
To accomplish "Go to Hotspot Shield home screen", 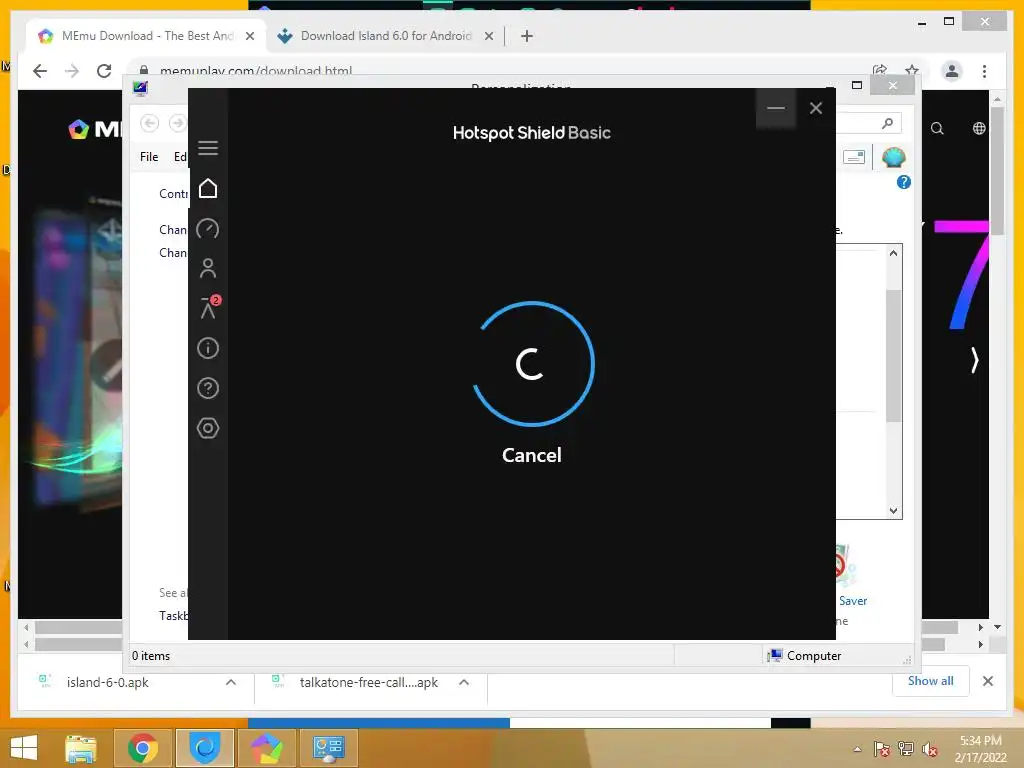I will point(208,188).
